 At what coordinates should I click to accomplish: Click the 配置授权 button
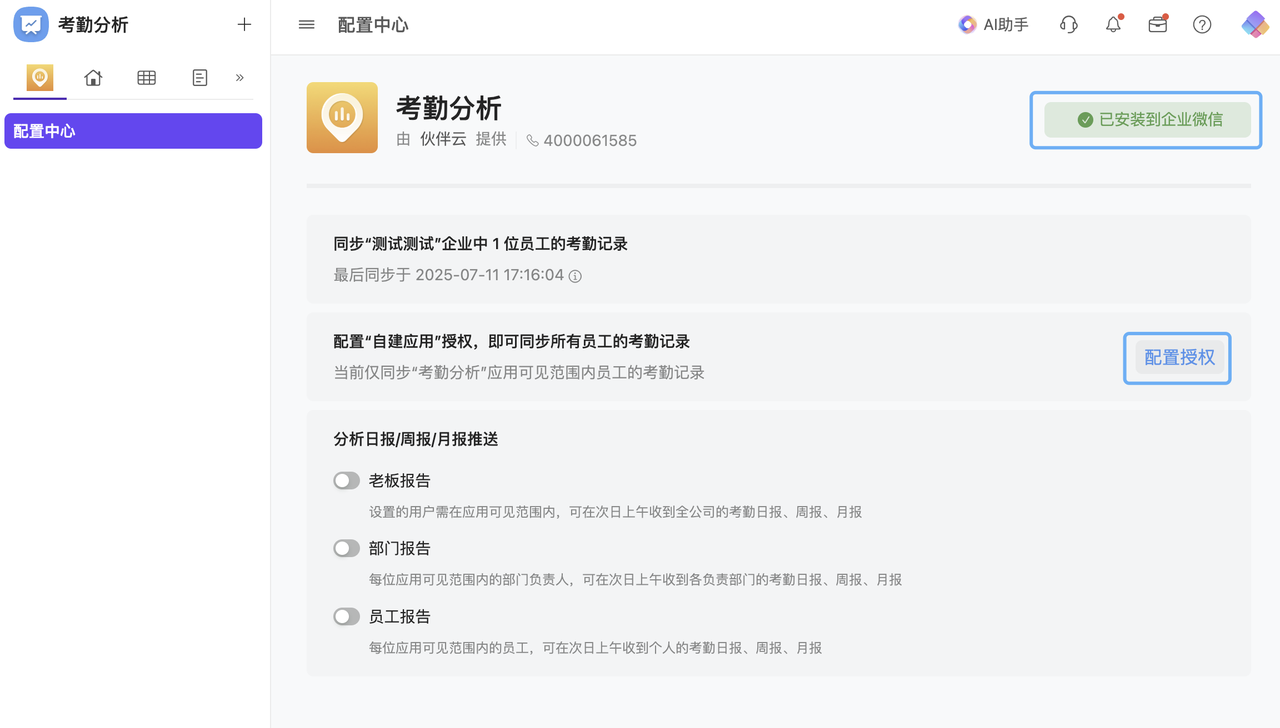pos(1178,358)
